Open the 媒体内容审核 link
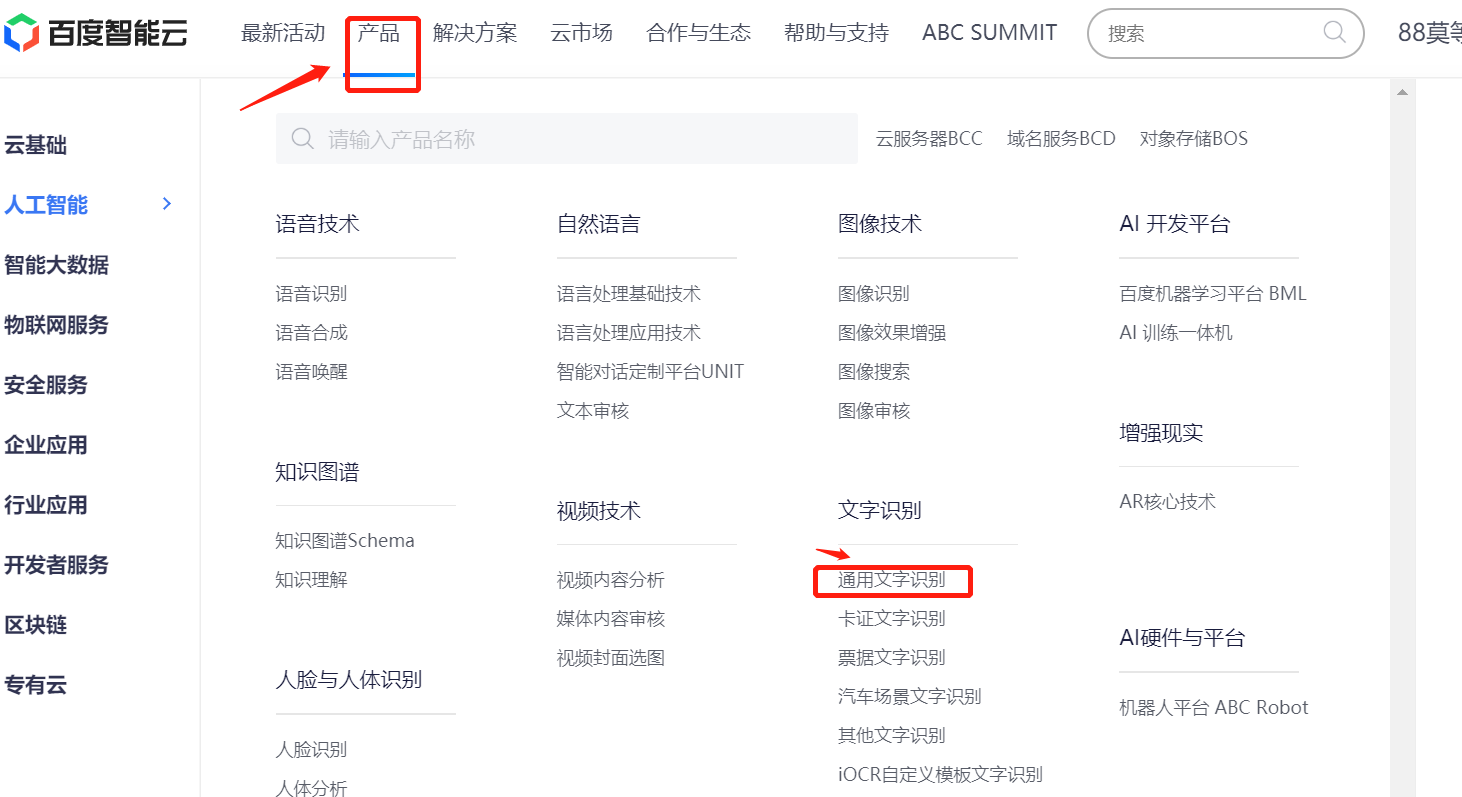1462x797 pixels. [x=611, y=618]
